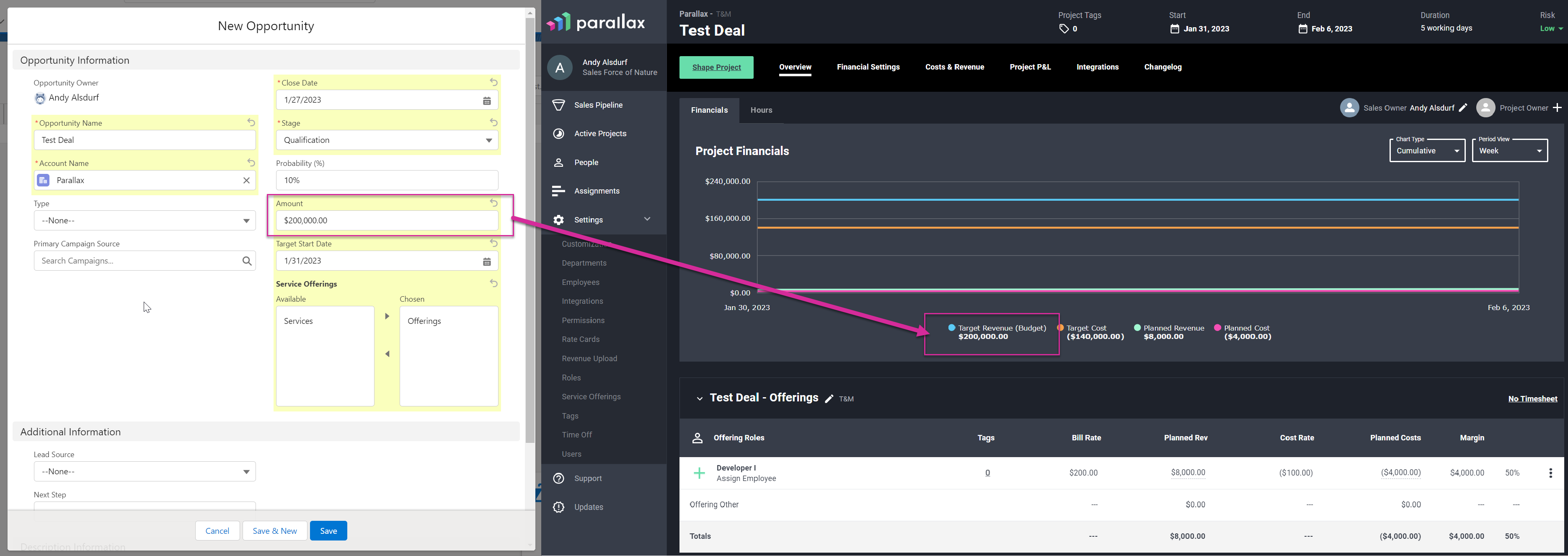The image size is (1568, 556).
Task: Edit the Test Deal - Offerings name
Action: pos(829,399)
